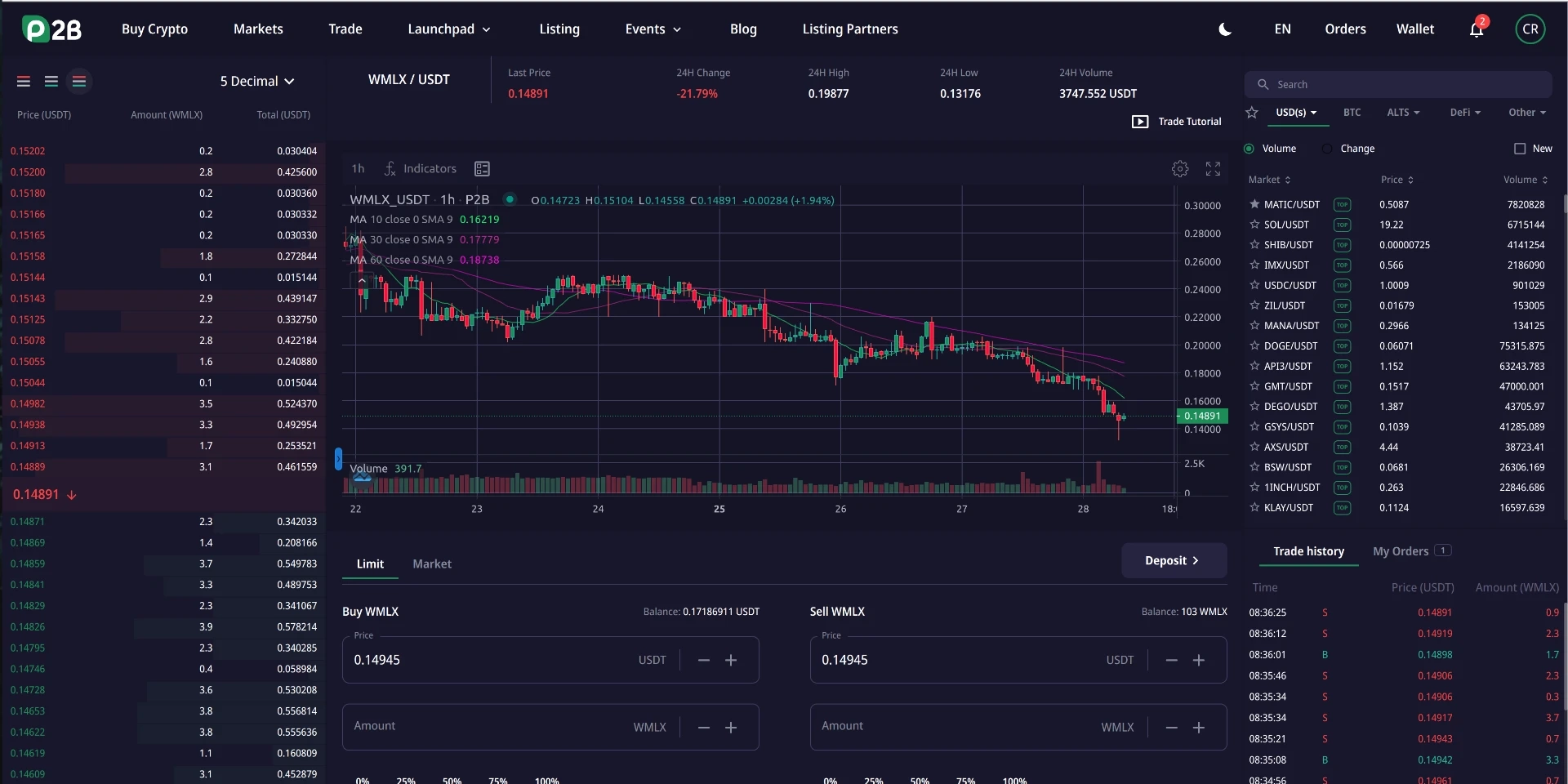Switch to the My Orders tab
The height and width of the screenshot is (784, 1568).
click(x=1411, y=551)
